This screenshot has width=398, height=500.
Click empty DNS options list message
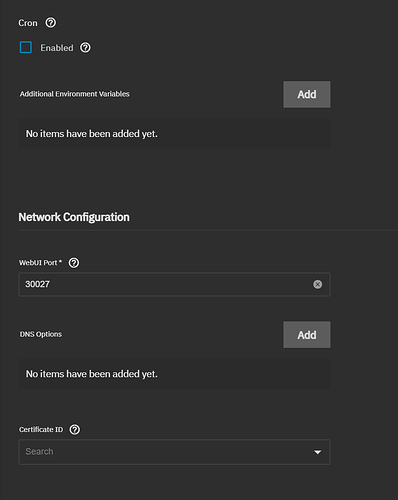tap(92, 374)
